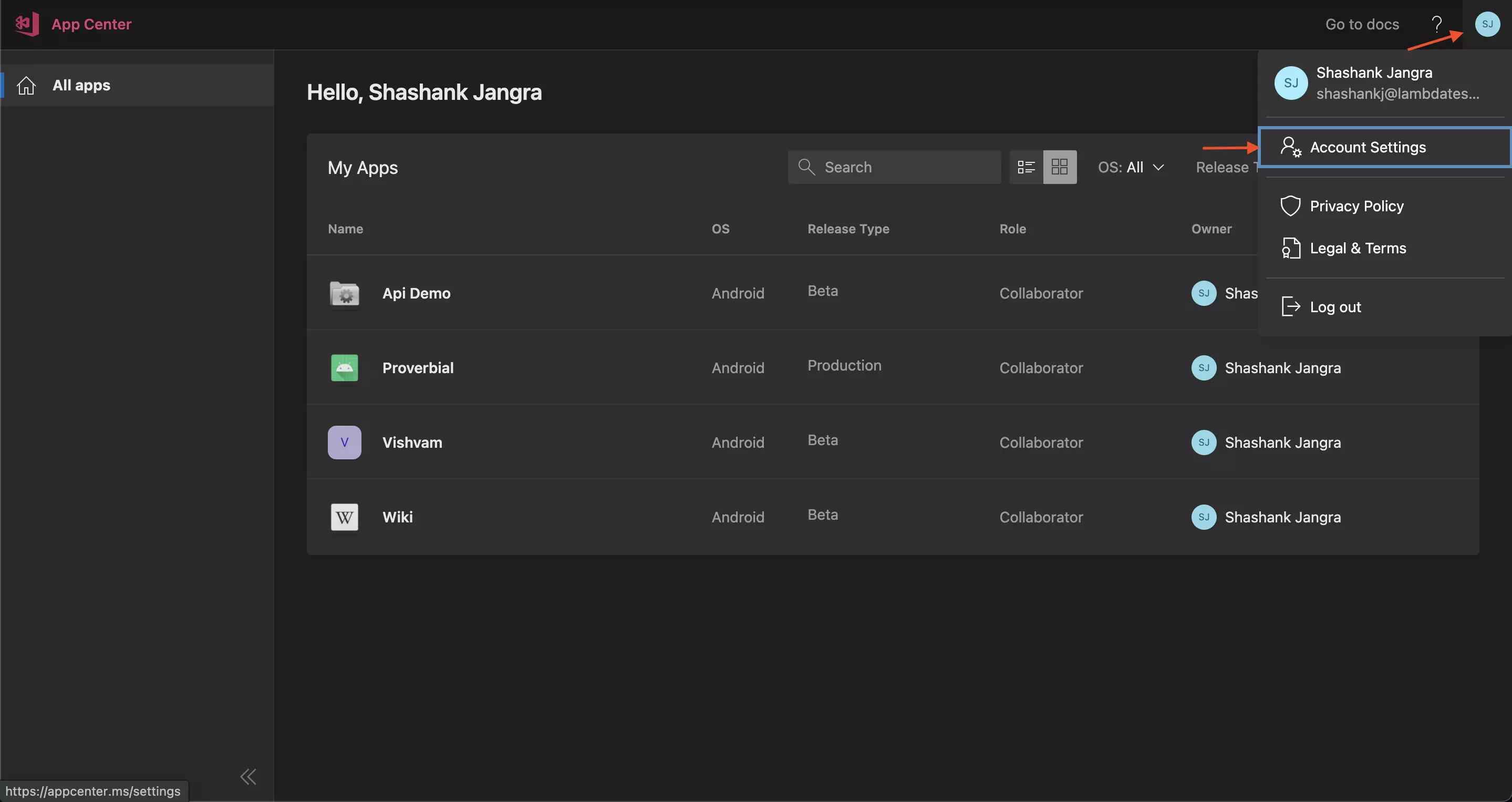The height and width of the screenshot is (802, 1512).
Task: Switch to list view layout
Action: [1026, 167]
